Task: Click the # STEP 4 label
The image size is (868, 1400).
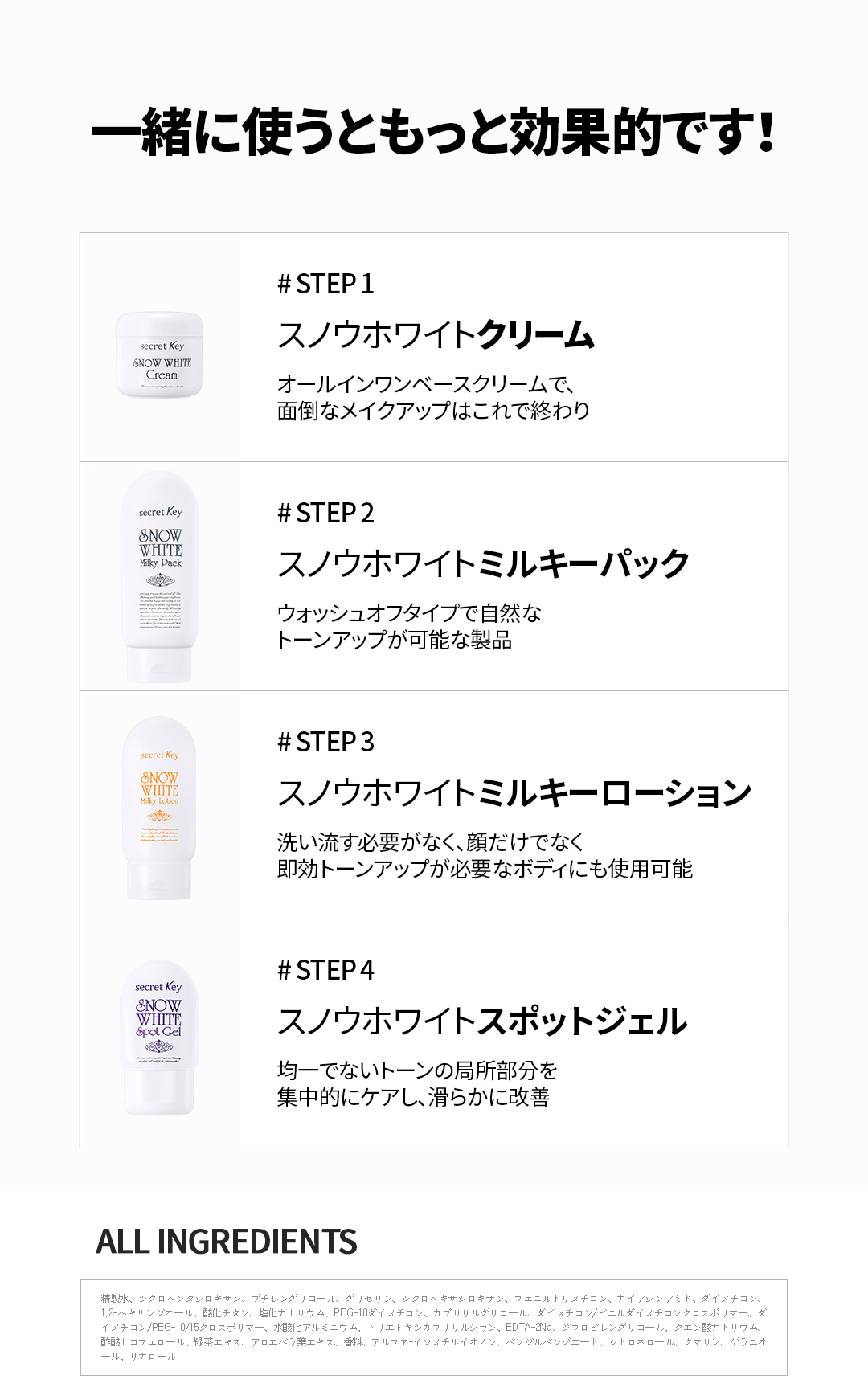Action: (325, 970)
